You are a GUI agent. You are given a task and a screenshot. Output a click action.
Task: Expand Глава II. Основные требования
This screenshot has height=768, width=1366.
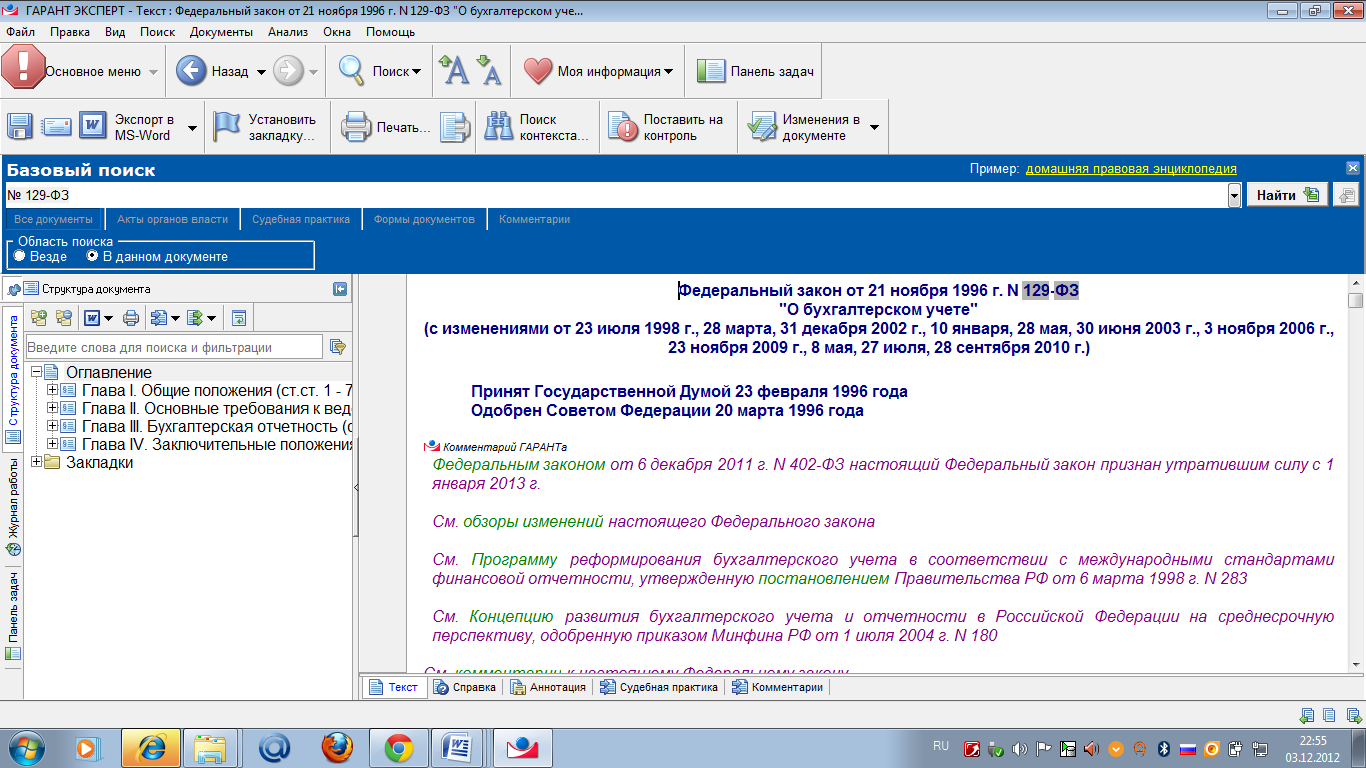point(53,408)
